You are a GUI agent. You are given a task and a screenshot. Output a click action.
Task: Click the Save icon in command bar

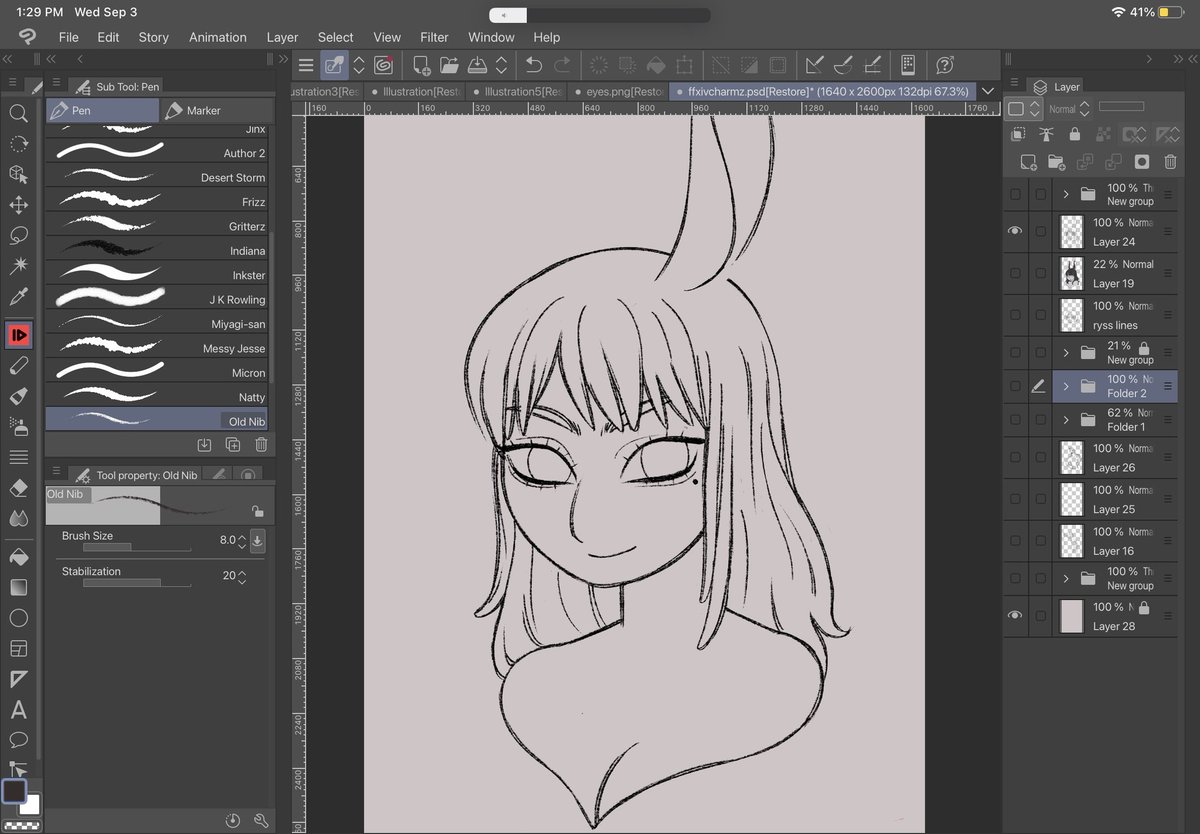point(477,65)
